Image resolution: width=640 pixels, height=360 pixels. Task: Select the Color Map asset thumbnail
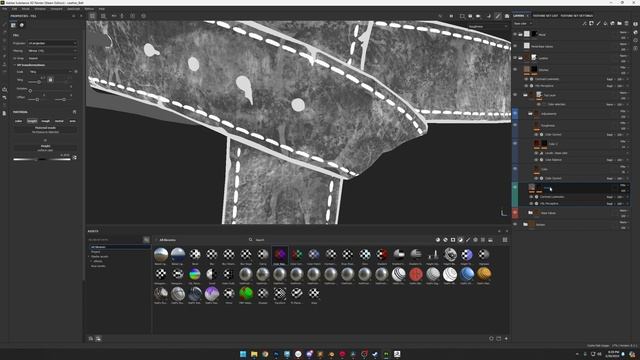[x=280, y=256]
